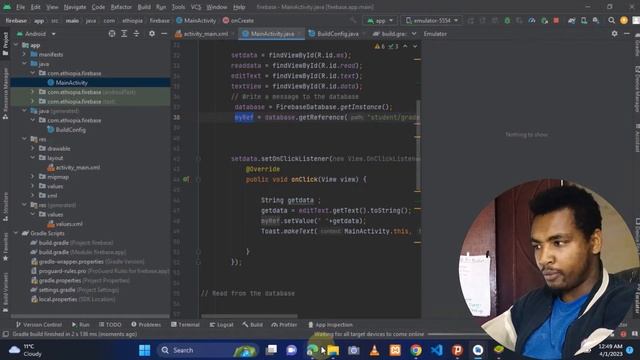Open VLC media player from taskbar
The image size is (640, 360).
tap(374, 350)
